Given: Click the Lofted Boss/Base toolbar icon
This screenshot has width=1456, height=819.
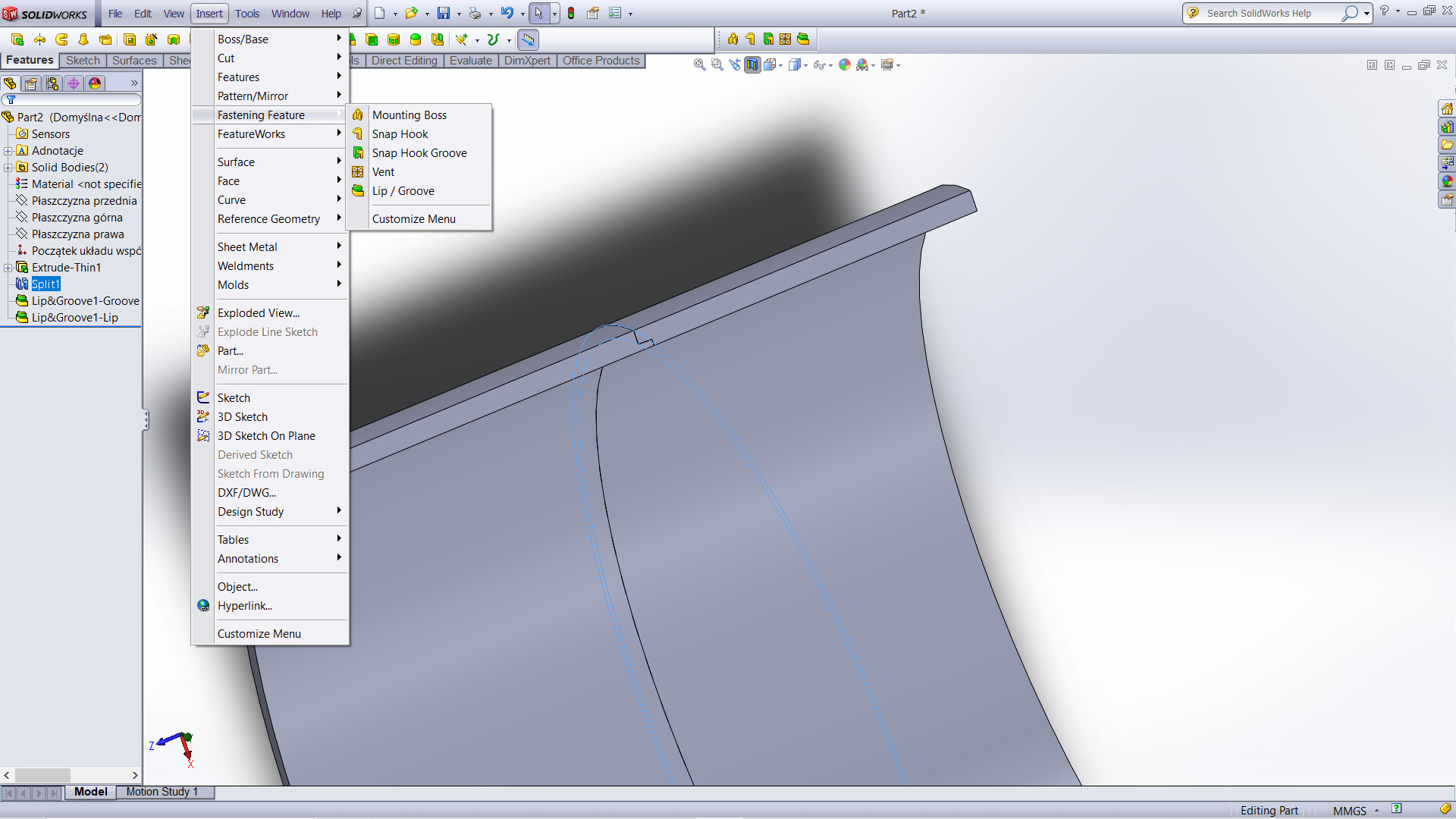Looking at the screenshot, I should (x=83, y=39).
